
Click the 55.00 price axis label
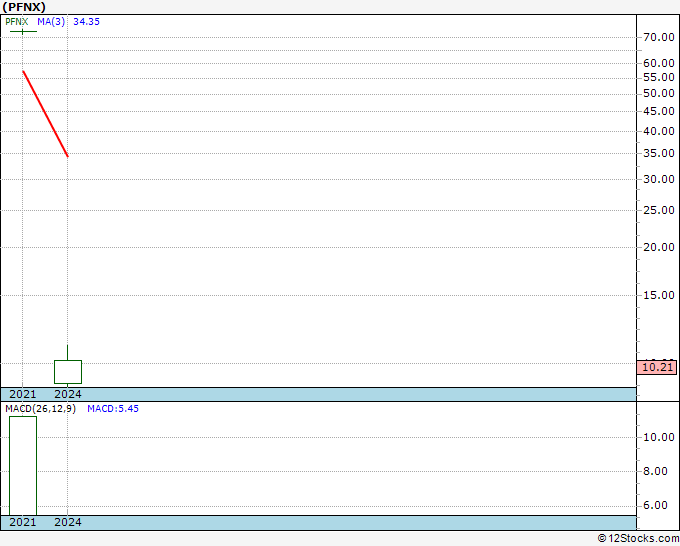[659, 78]
